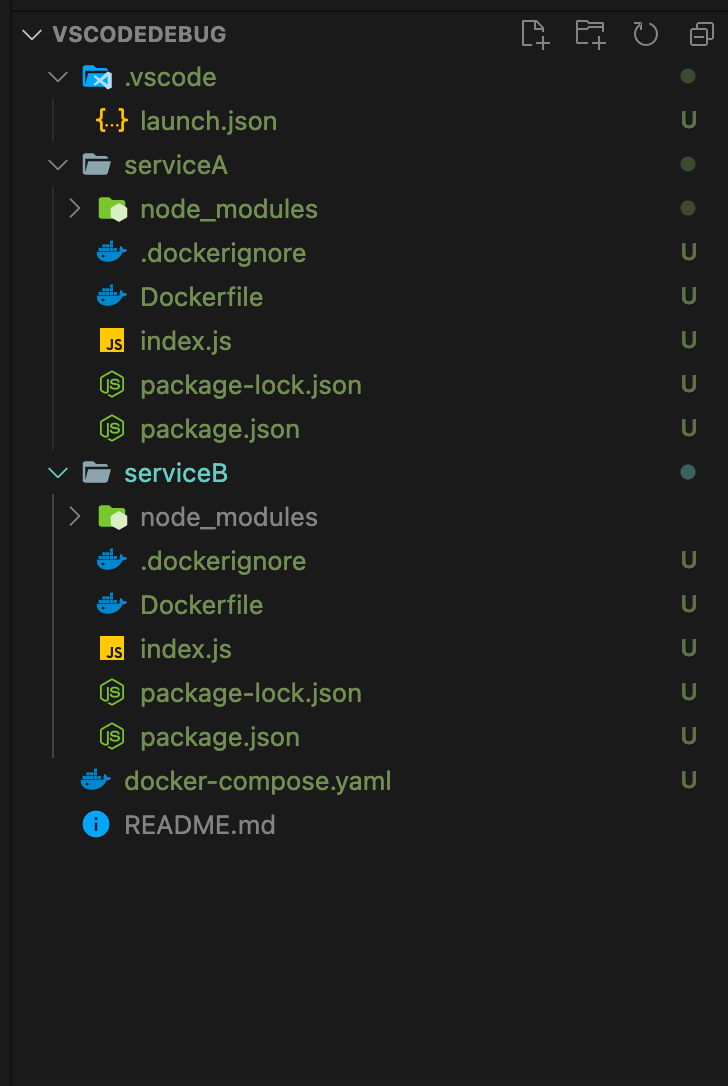This screenshot has width=728, height=1086.
Task: Click the npm icon beside serviceB's package.json
Action: pyautogui.click(x=112, y=736)
